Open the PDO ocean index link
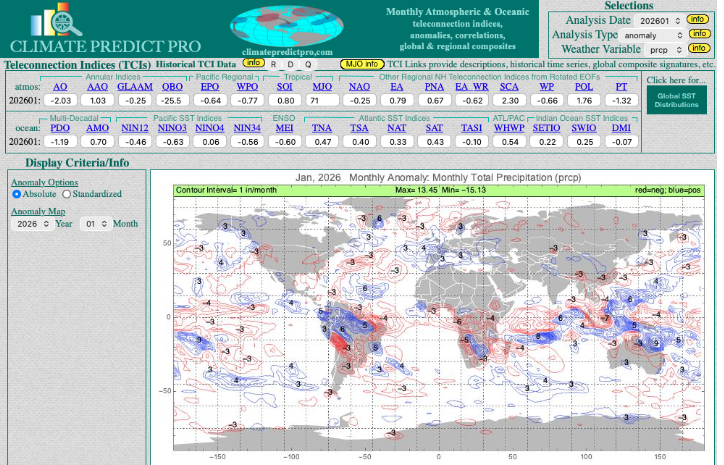 coord(60,128)
